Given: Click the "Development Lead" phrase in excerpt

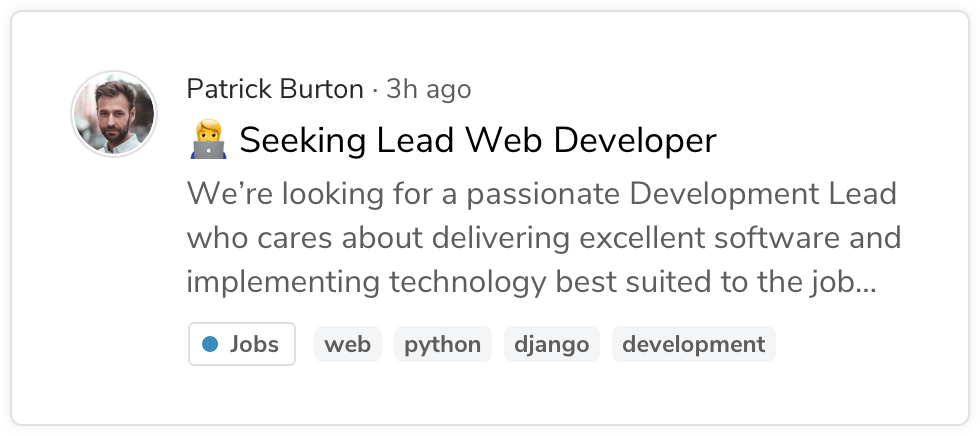Looking at the screenshot, I should pos(762,194).
